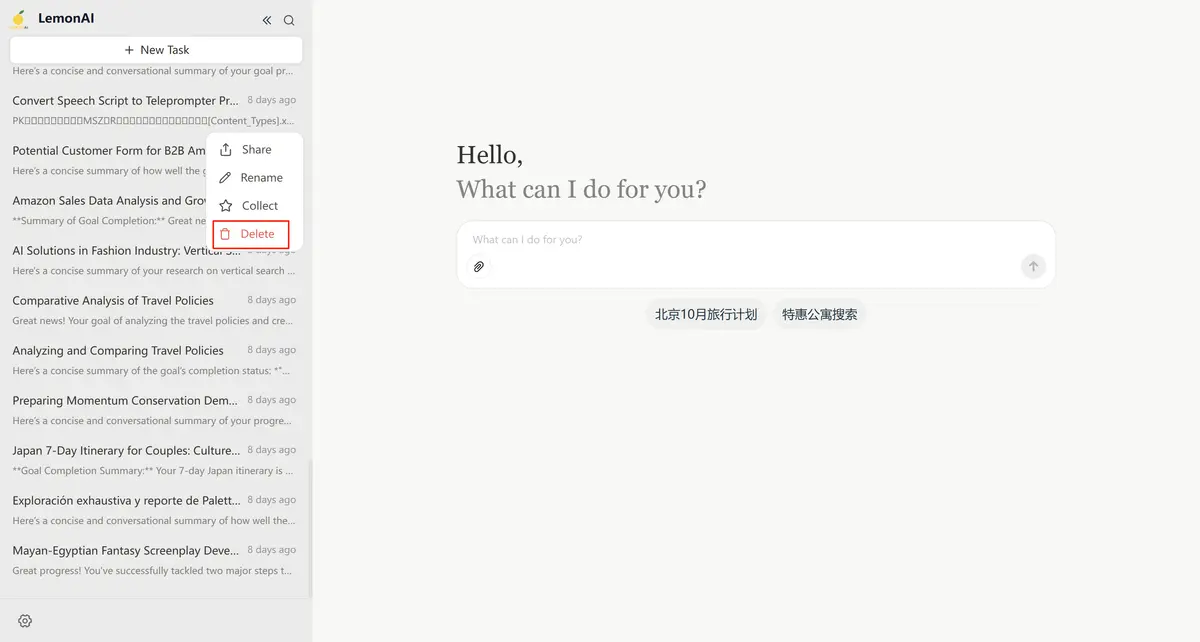Click the paperclip attachment icon

(x=479, y=267)
